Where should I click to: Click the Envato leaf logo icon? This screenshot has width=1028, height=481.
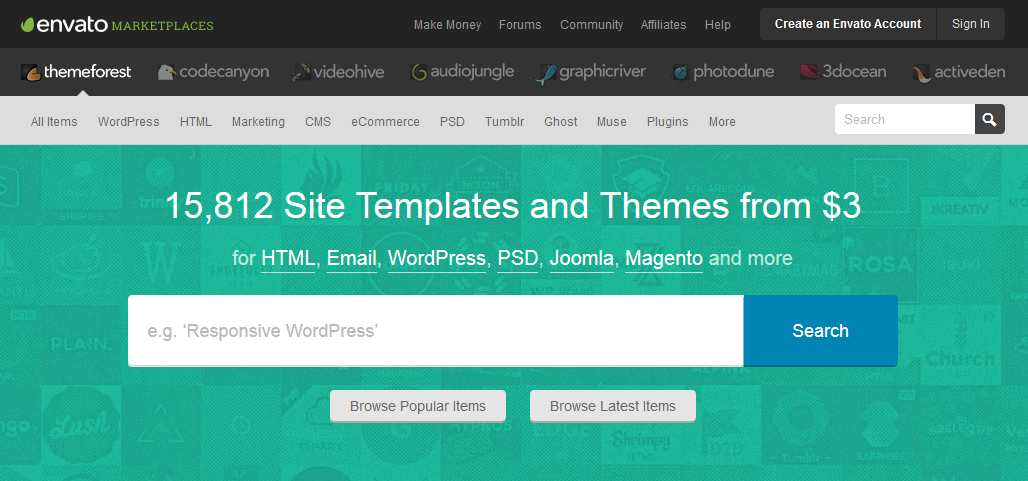27,25
